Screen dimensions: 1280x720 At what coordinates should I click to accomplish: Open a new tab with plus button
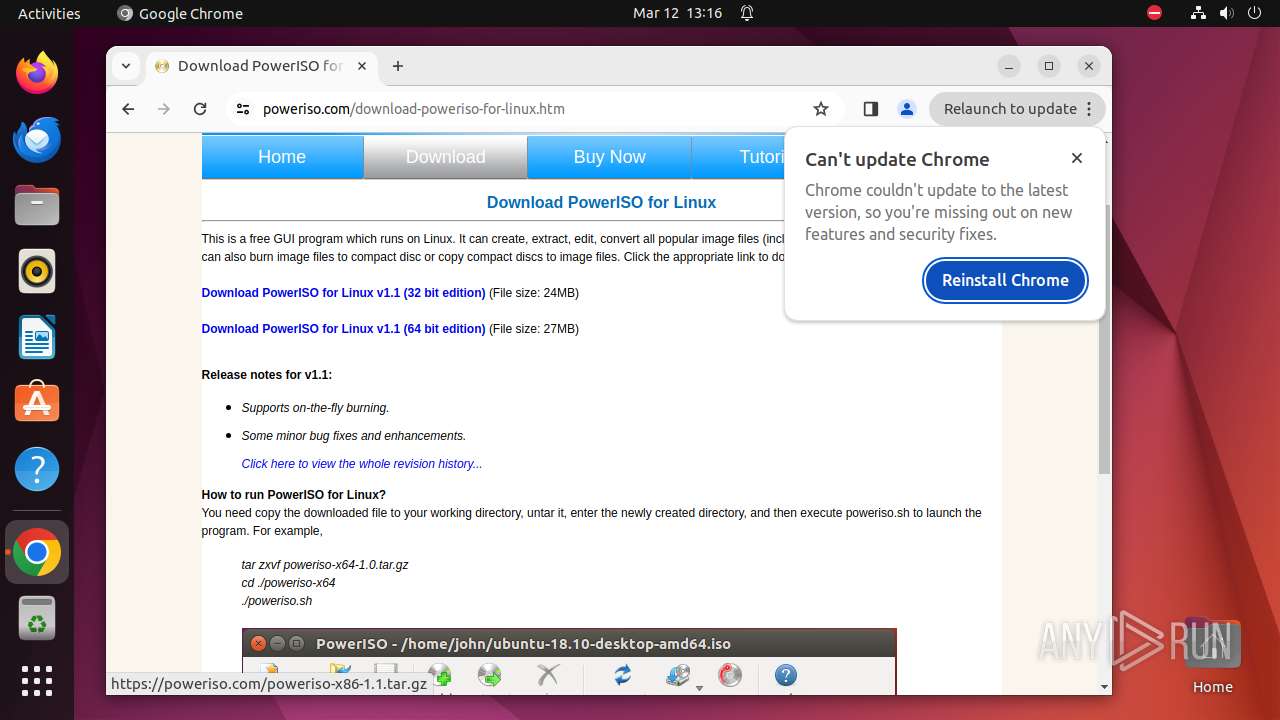pos(398,66)
